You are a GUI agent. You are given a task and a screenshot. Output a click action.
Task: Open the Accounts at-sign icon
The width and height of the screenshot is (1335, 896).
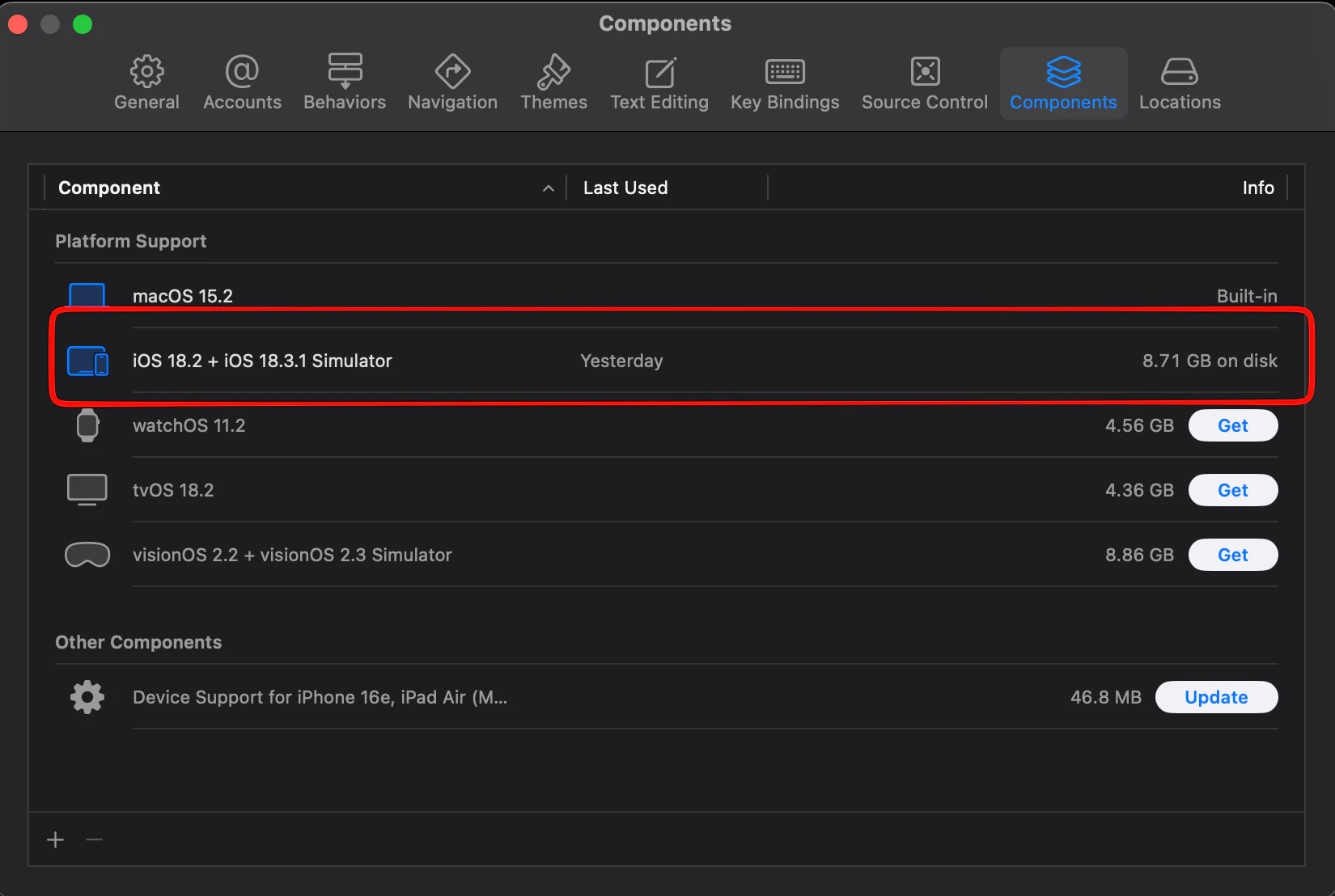242,72
